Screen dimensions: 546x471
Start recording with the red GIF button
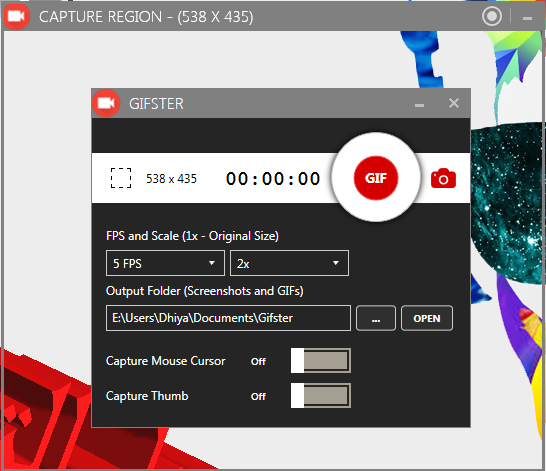(x=376, y=178)
